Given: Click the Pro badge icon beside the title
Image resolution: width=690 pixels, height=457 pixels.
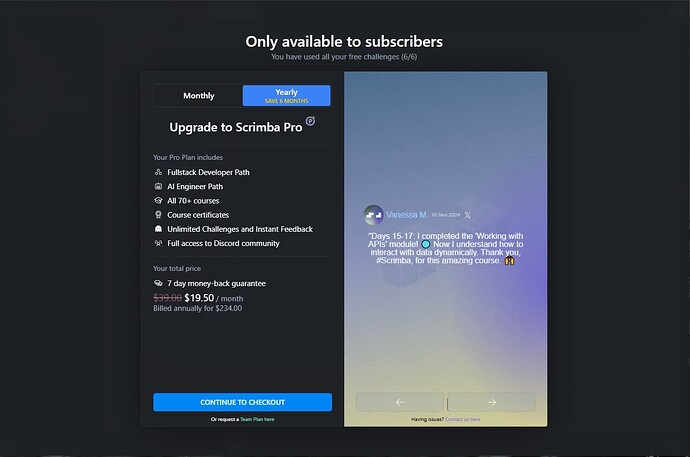Looking at the screenshot, I should (x=310, y=121).
